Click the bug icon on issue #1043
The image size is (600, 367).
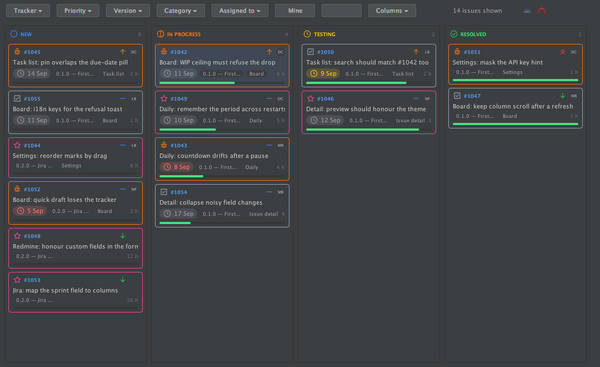[164, 145]
